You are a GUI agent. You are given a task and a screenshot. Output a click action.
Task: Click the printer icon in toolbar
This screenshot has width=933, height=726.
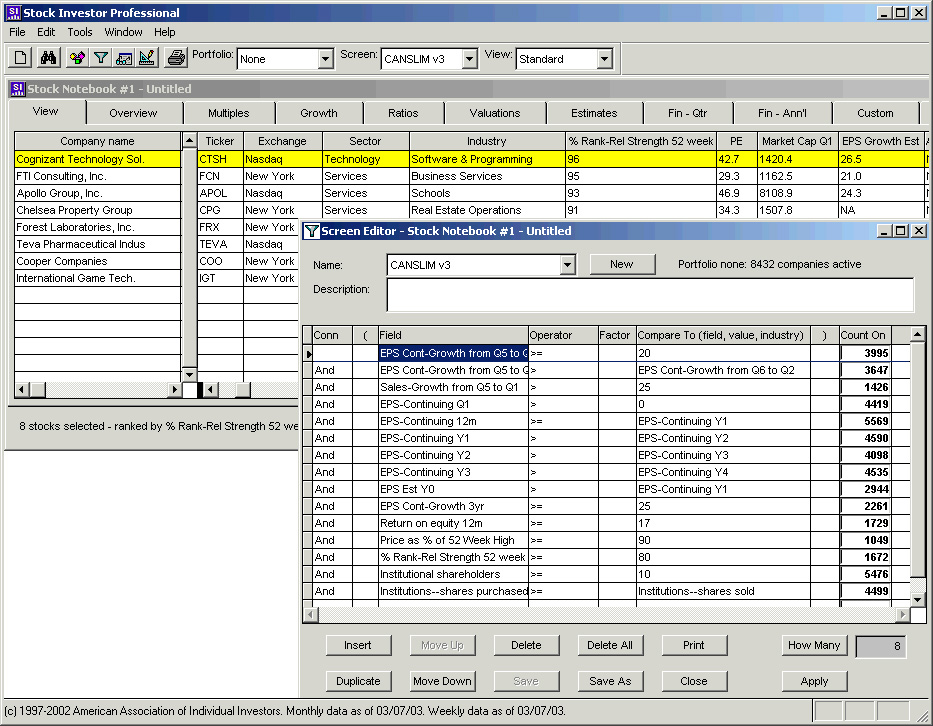coord(176,58)
